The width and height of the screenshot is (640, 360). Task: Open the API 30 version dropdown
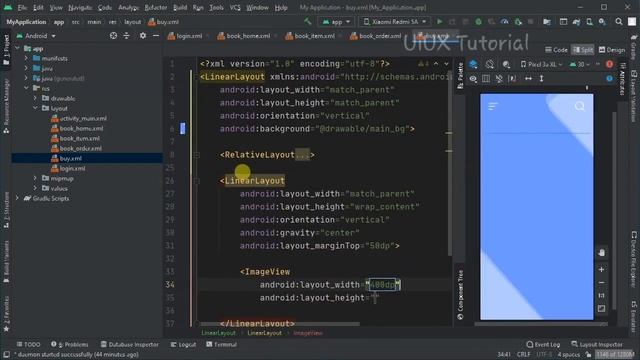coord(580,64)
